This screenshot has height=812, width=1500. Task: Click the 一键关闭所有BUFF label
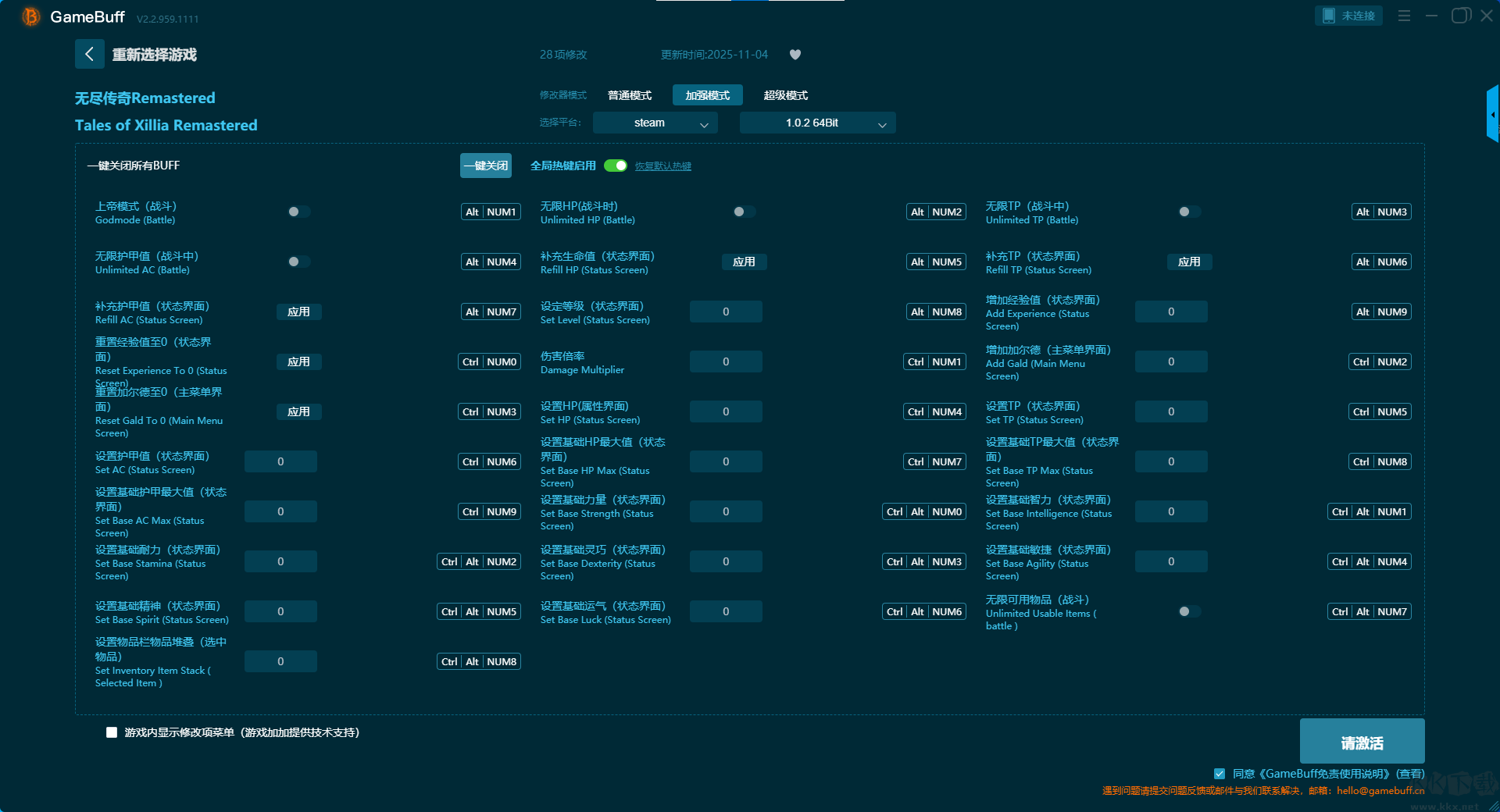click(x=134, y=166)
